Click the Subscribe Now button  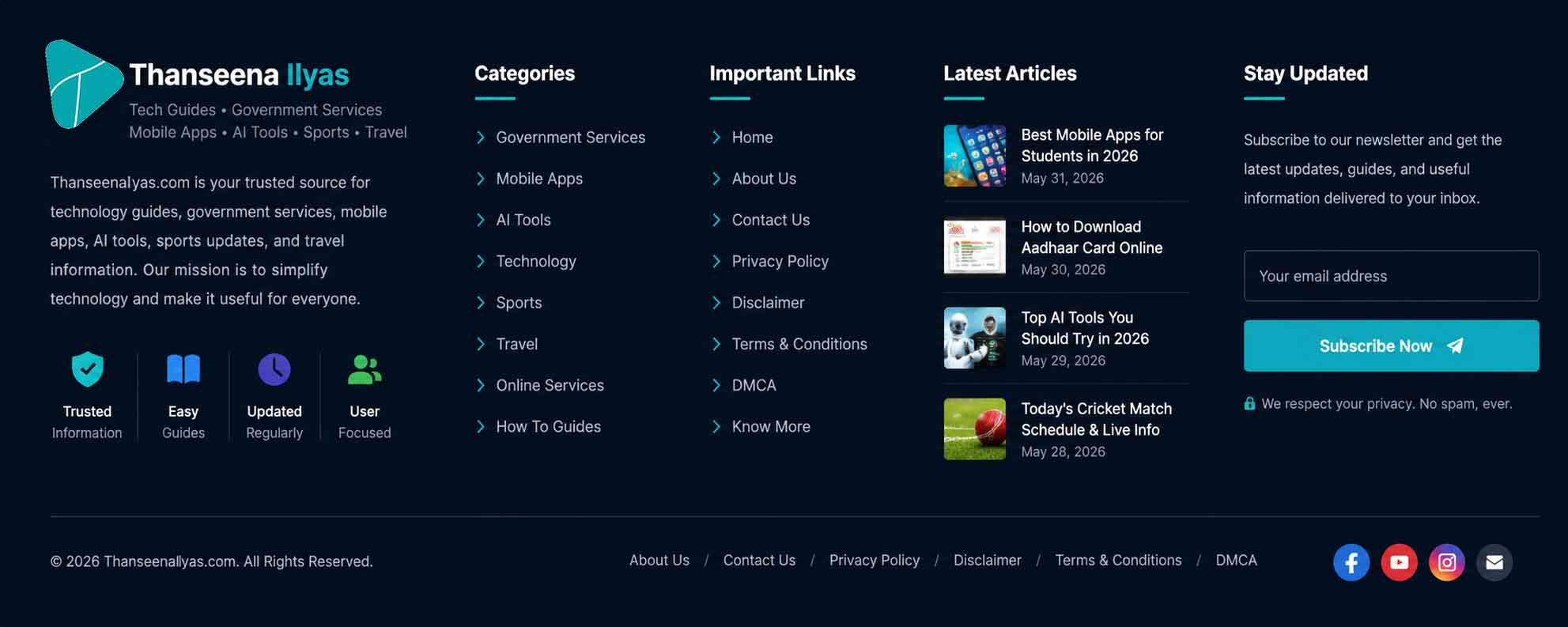click(x=1391, y=346)
